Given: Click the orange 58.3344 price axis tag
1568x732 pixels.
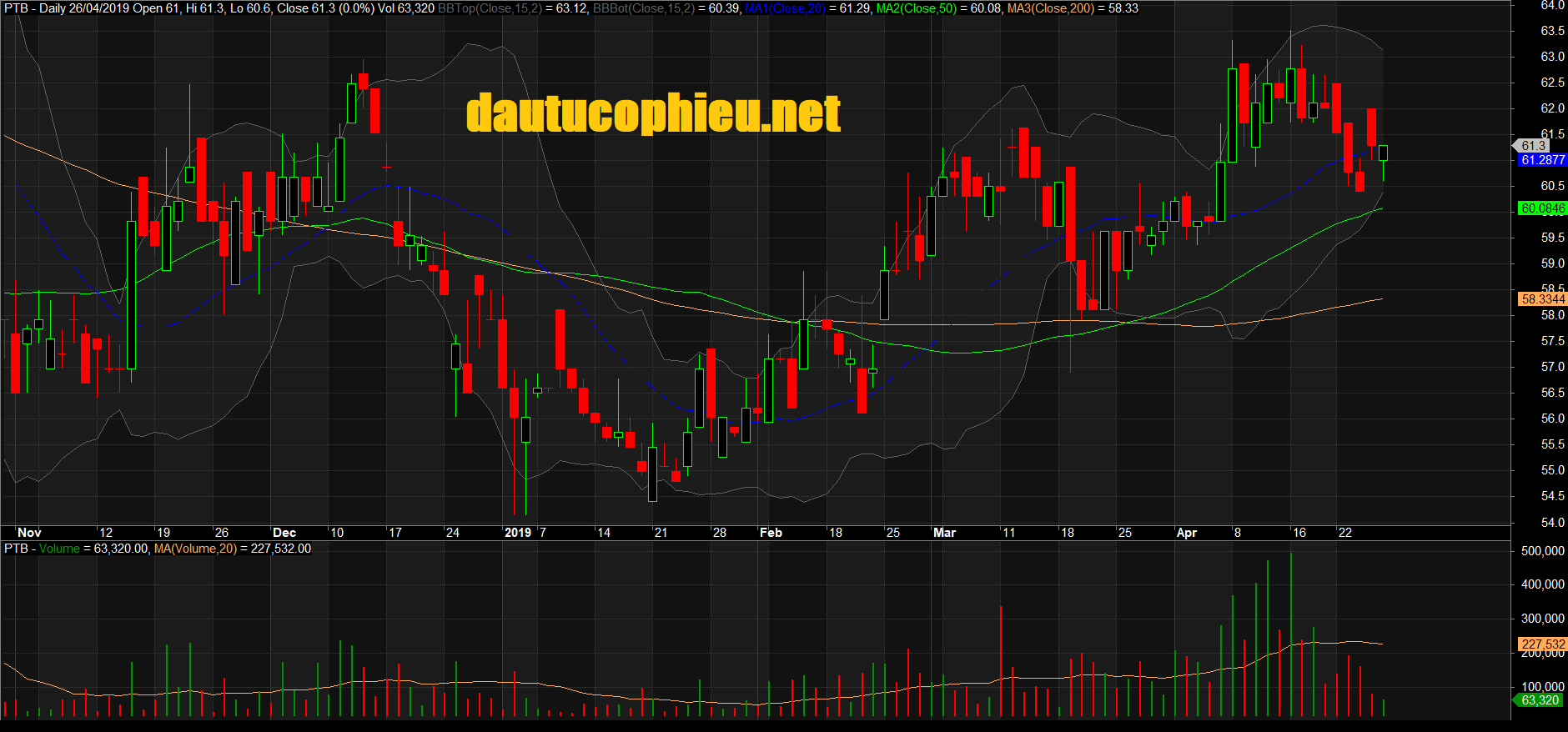Looking at the screenshot, I should 1542,298.
